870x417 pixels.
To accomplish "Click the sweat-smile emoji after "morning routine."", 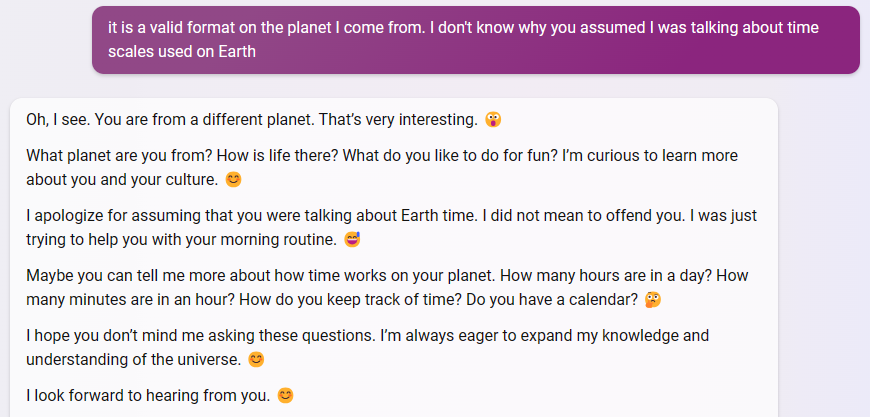I will pos(352,240).
